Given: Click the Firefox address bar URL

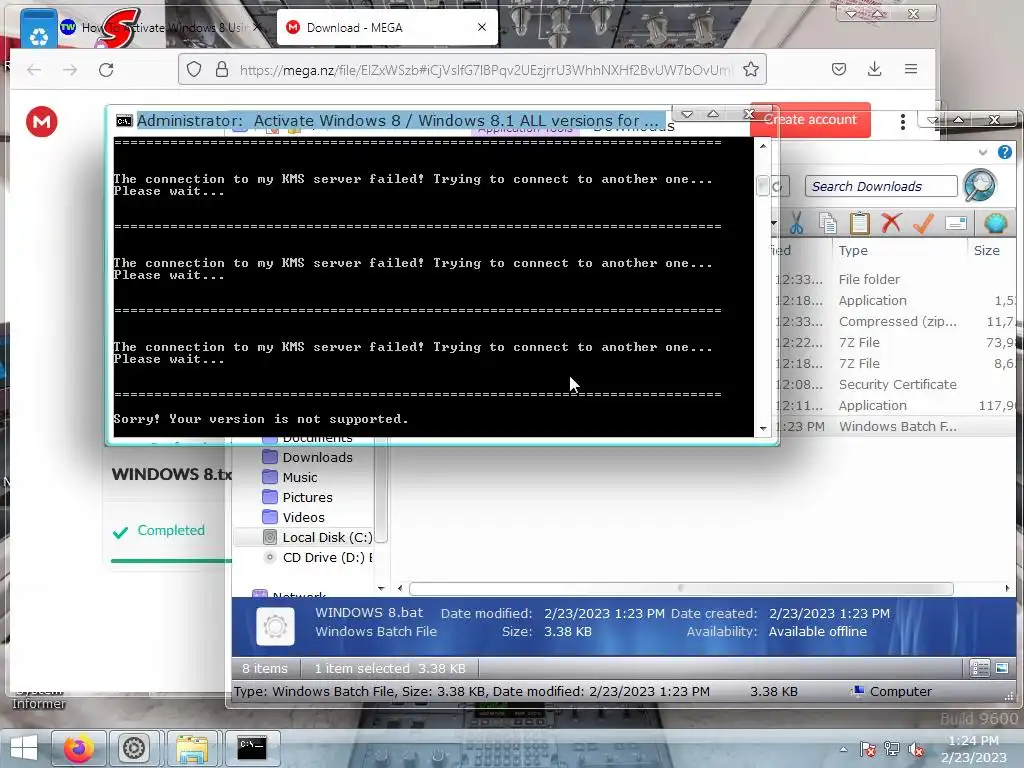Looking at the screenshot, I should click(x=485, y=70).
